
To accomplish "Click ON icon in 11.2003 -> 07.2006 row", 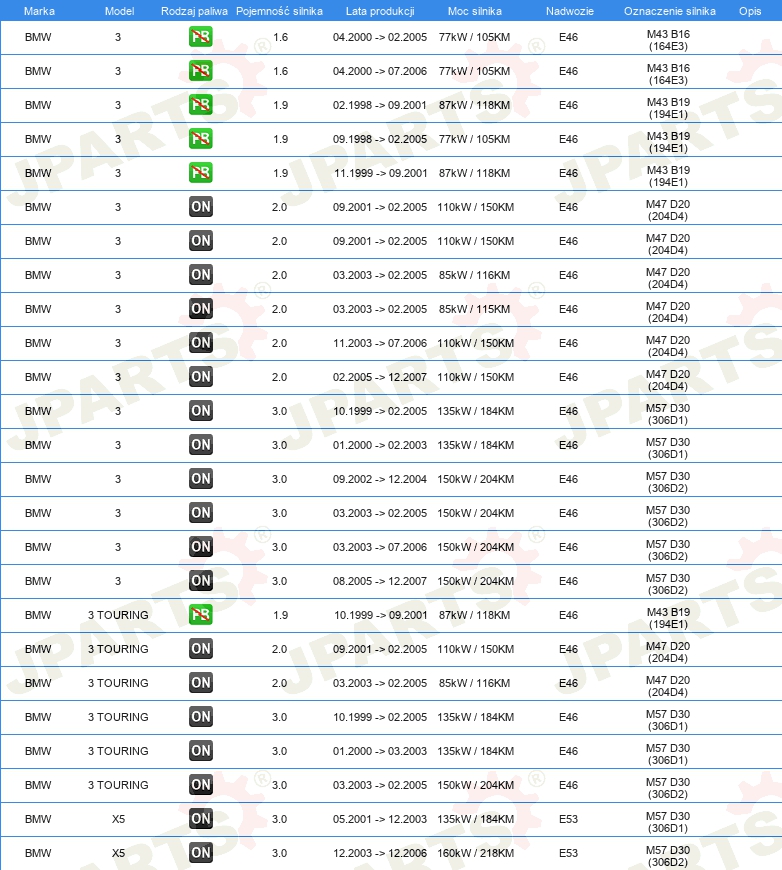I will (200, 343).
